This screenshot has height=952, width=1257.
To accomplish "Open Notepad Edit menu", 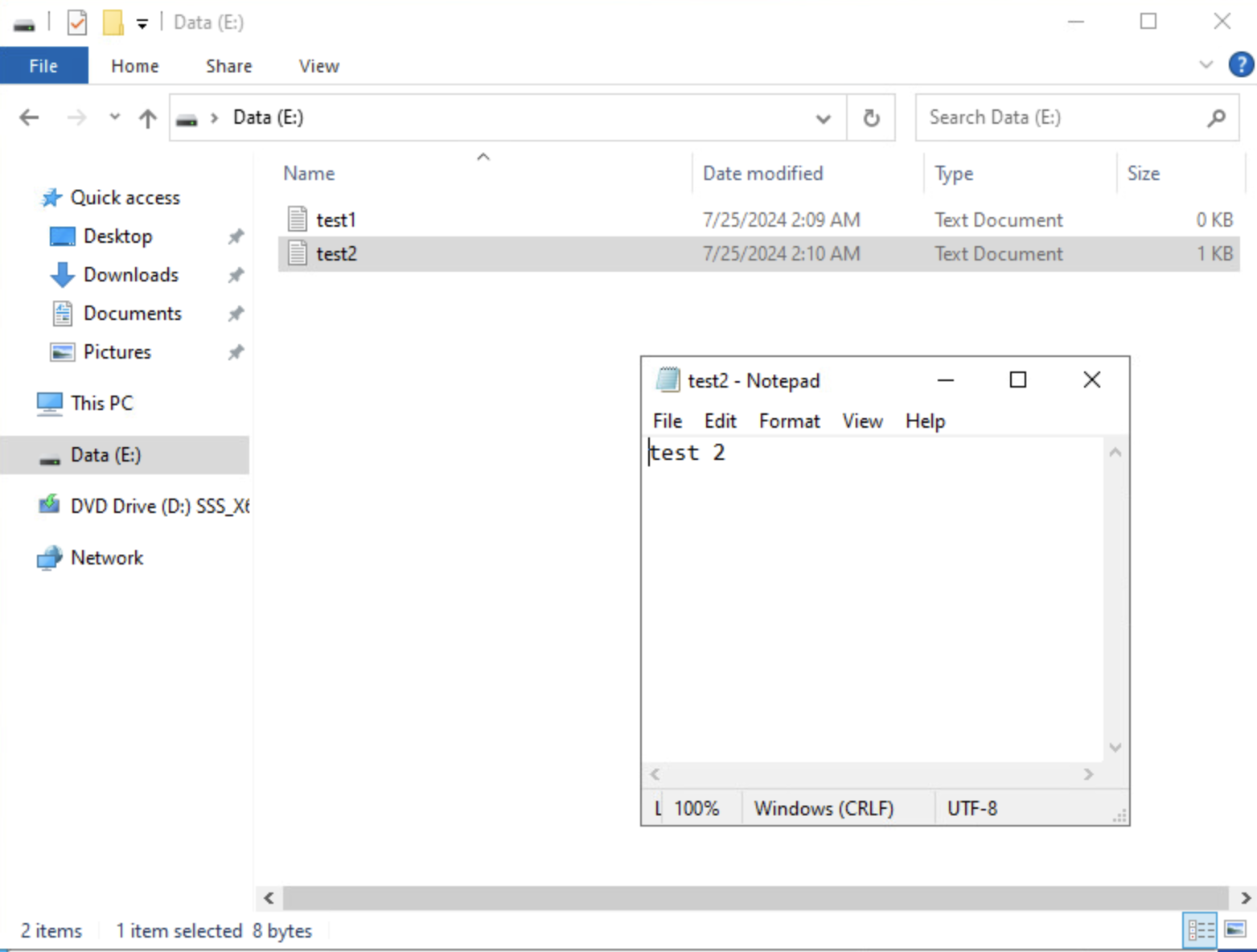I will point(720,421).
